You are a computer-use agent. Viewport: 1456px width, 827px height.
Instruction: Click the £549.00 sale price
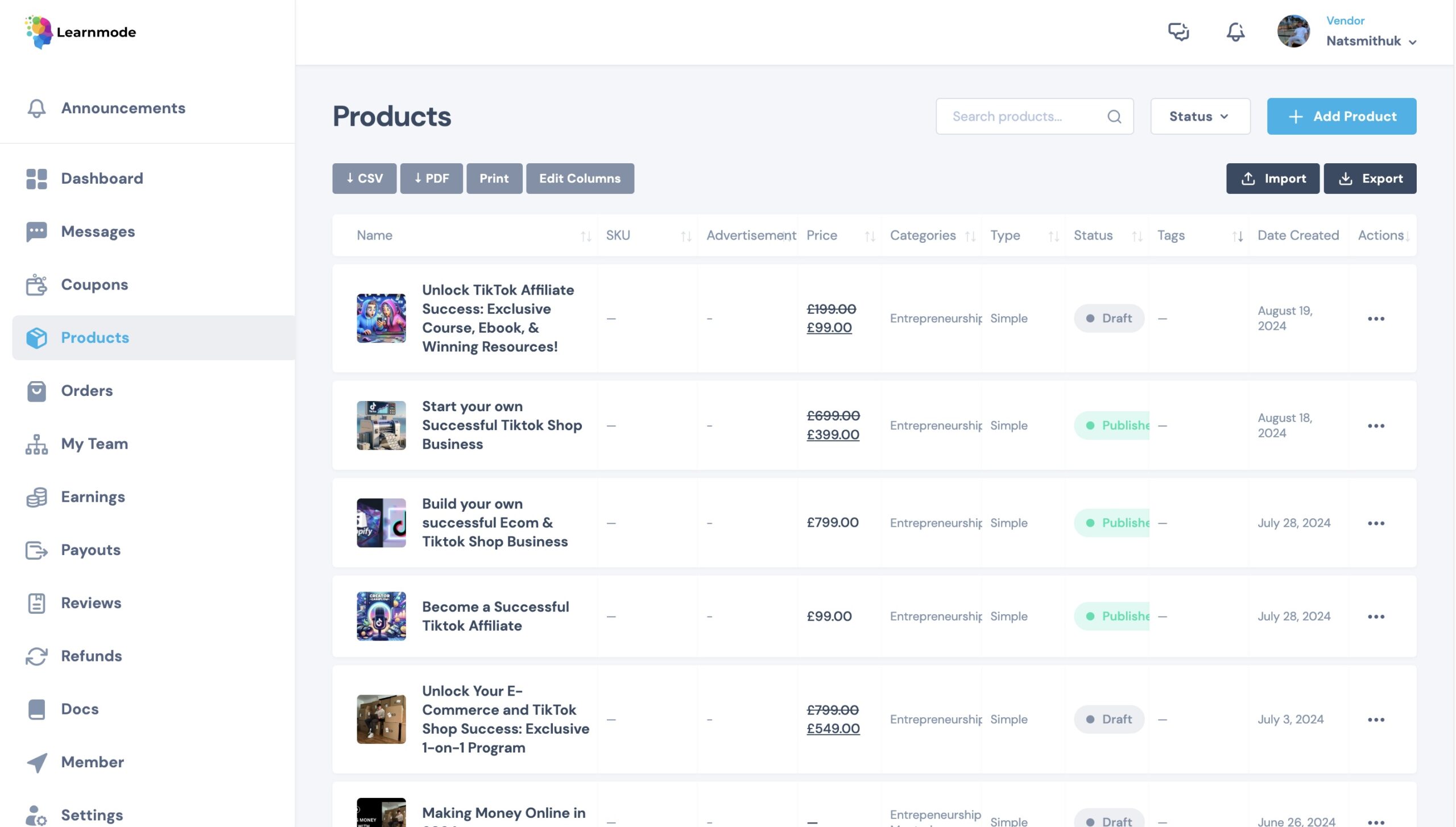pos(833,729)
